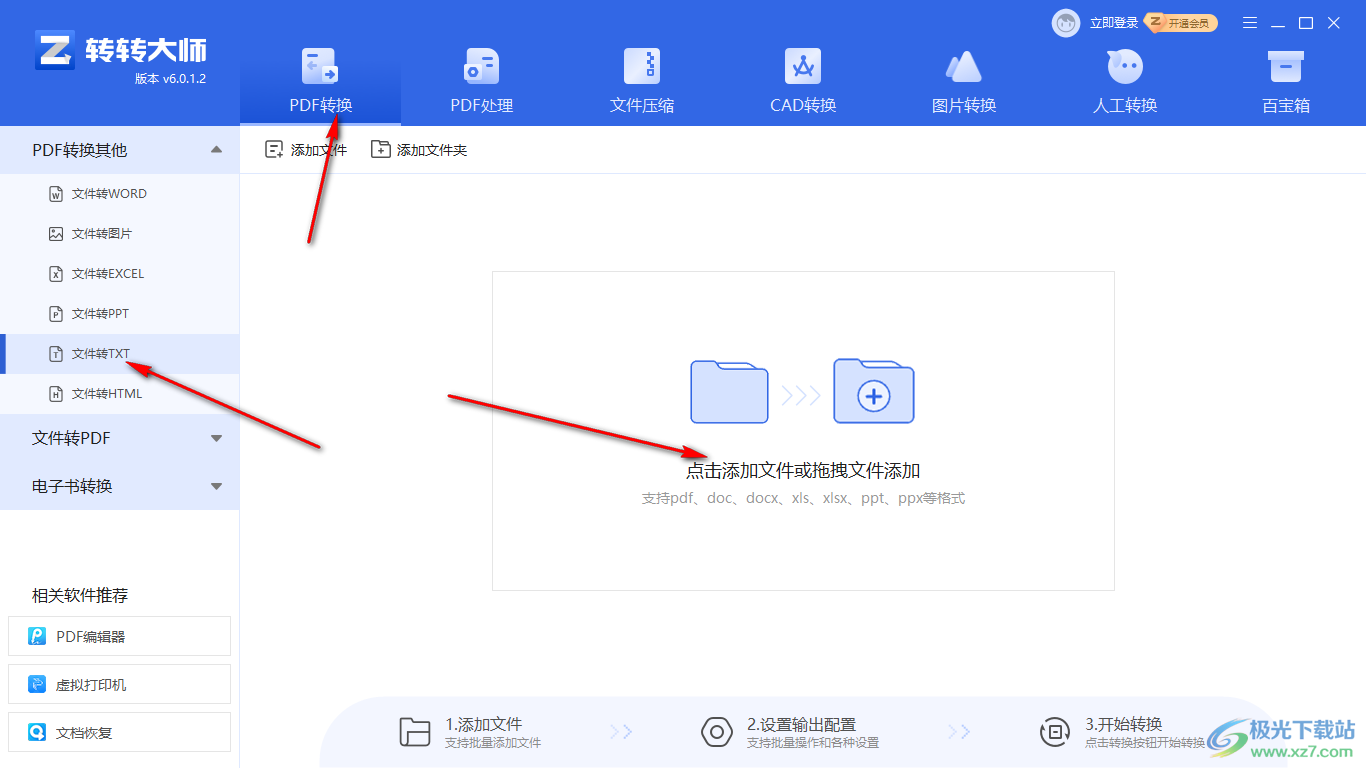
Task: Open the 百宝箱 toolbox tab
Action: tap(1285, 82)
